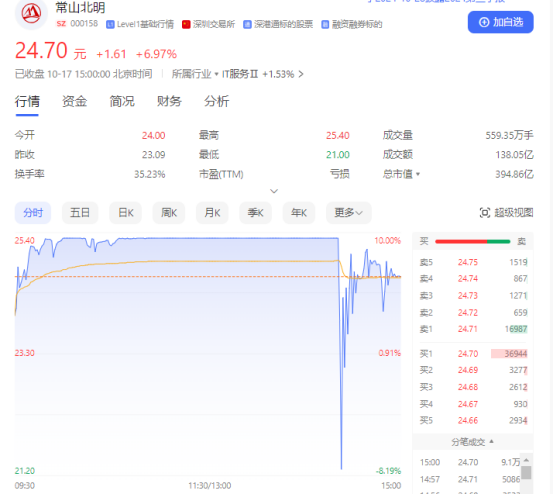Open the 超级视图 super view

506,213
